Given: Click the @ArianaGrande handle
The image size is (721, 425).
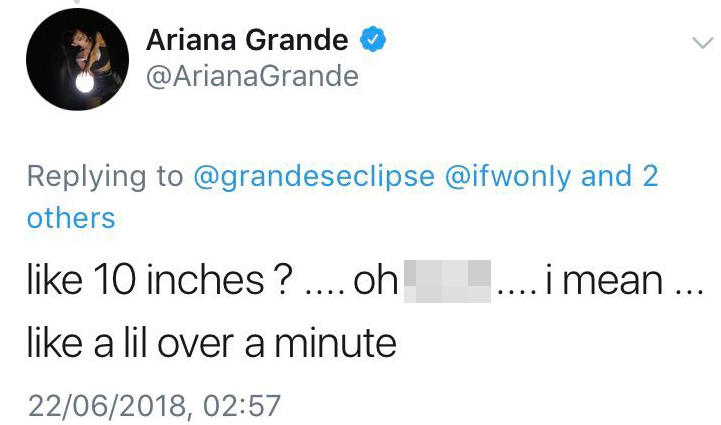Looking at the screenshot, I should [x=252, y=76].
